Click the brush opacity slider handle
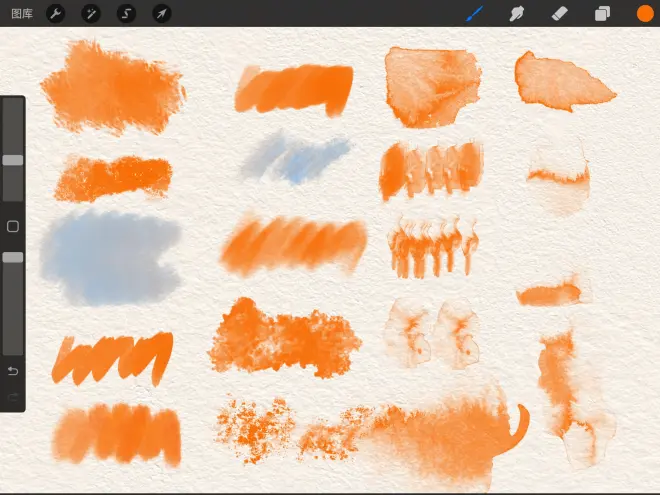 (13, 257)
